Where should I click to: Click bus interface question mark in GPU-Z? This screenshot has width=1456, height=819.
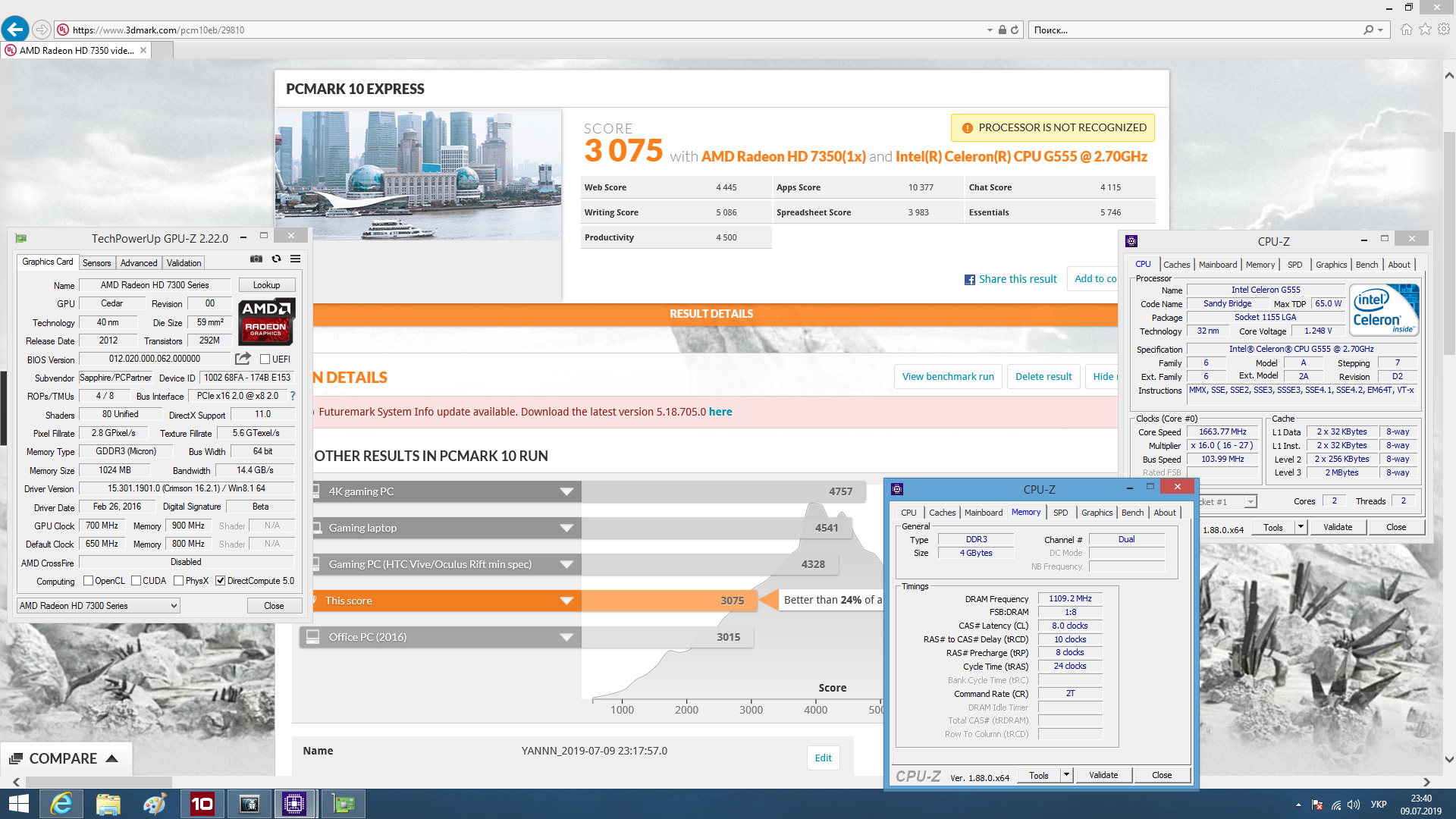(x=293, y=396)
